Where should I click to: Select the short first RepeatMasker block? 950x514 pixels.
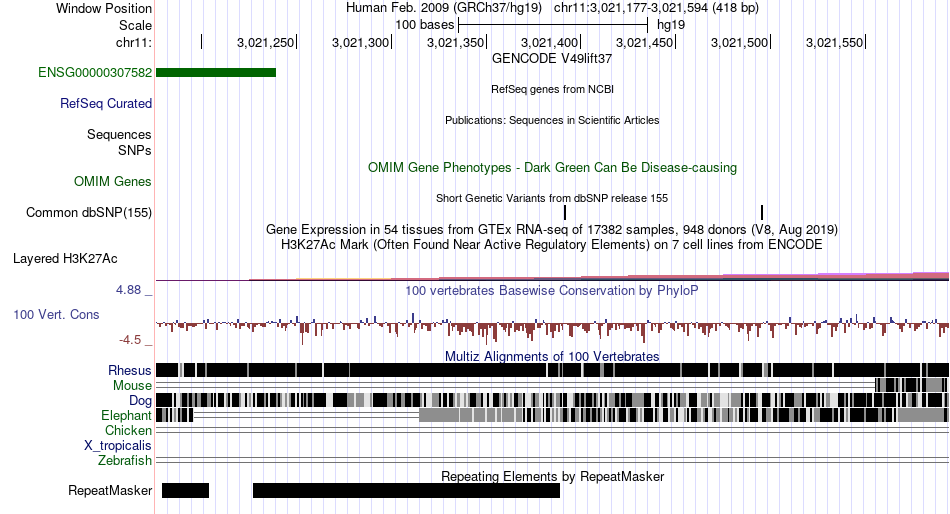[185, 490]
